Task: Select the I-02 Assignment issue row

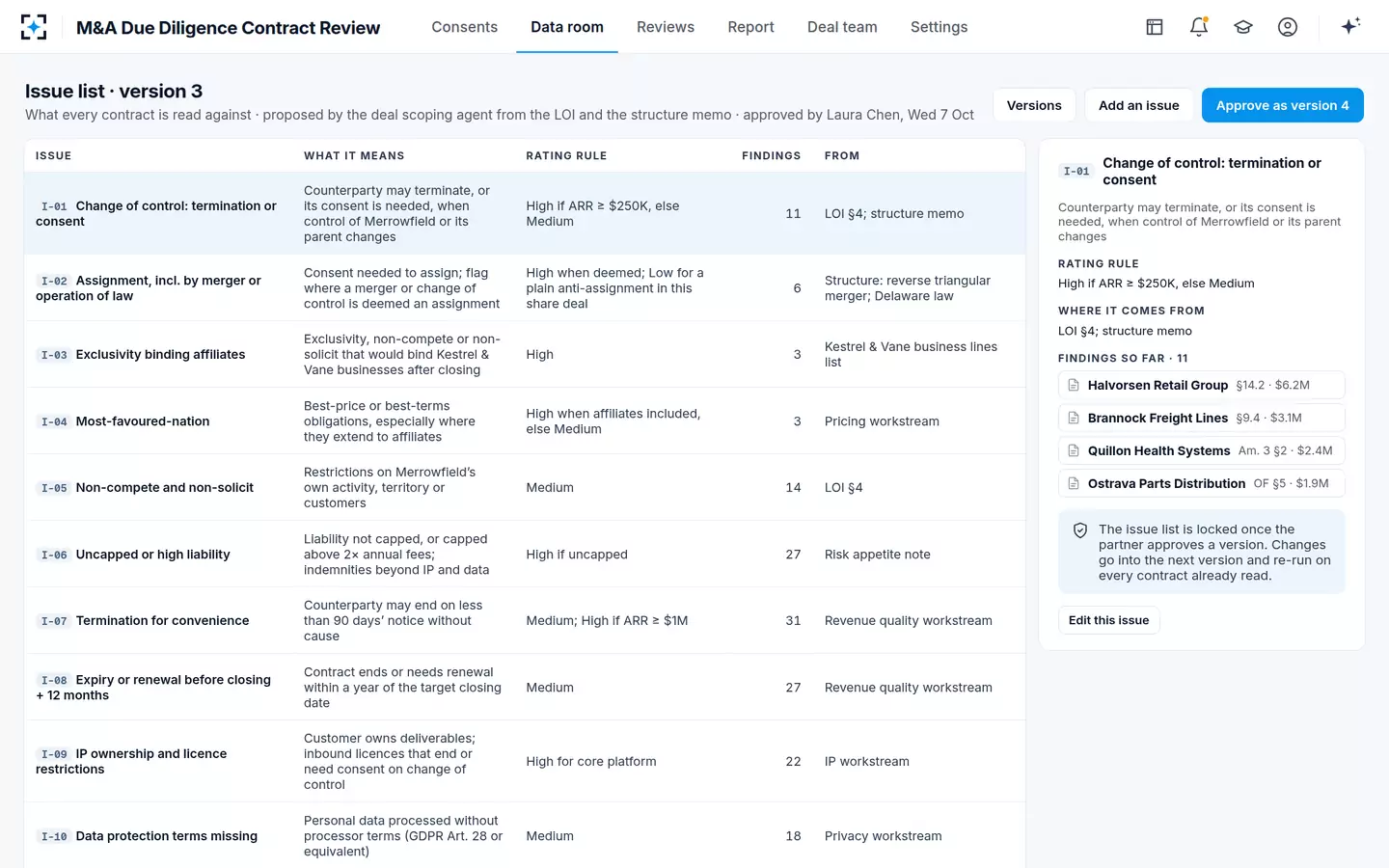Action: [525, 287]
